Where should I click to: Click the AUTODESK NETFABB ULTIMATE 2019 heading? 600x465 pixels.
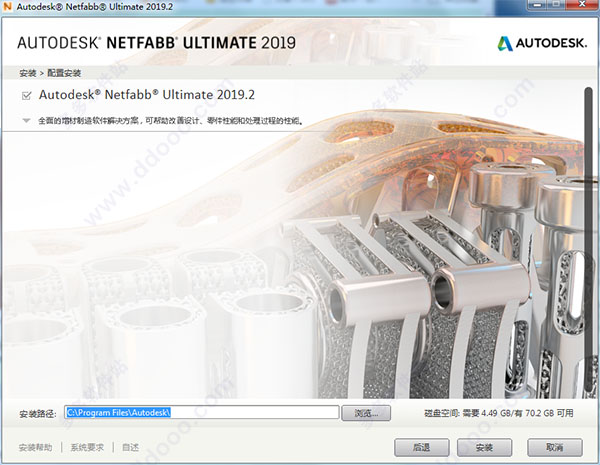coord(157,42)
